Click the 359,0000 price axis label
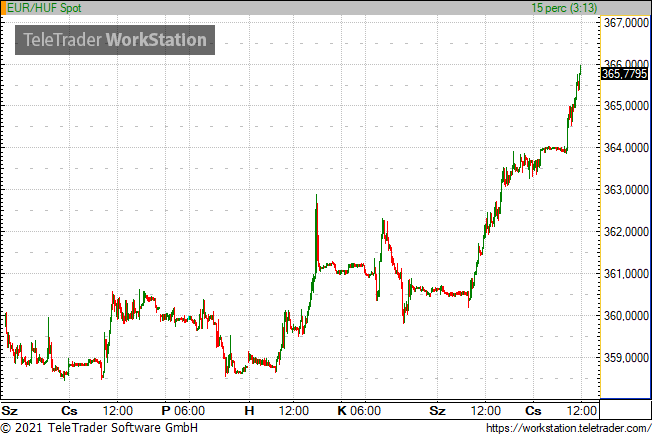This screenshot has height=437, width=652. [626, 358]
